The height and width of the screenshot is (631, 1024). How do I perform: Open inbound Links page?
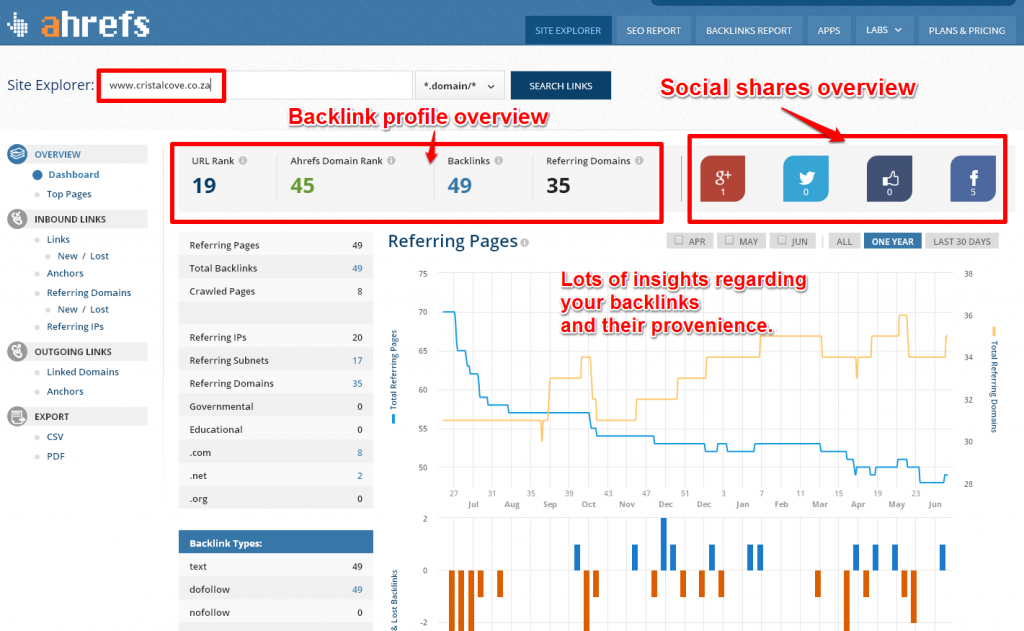pos(58,239)
